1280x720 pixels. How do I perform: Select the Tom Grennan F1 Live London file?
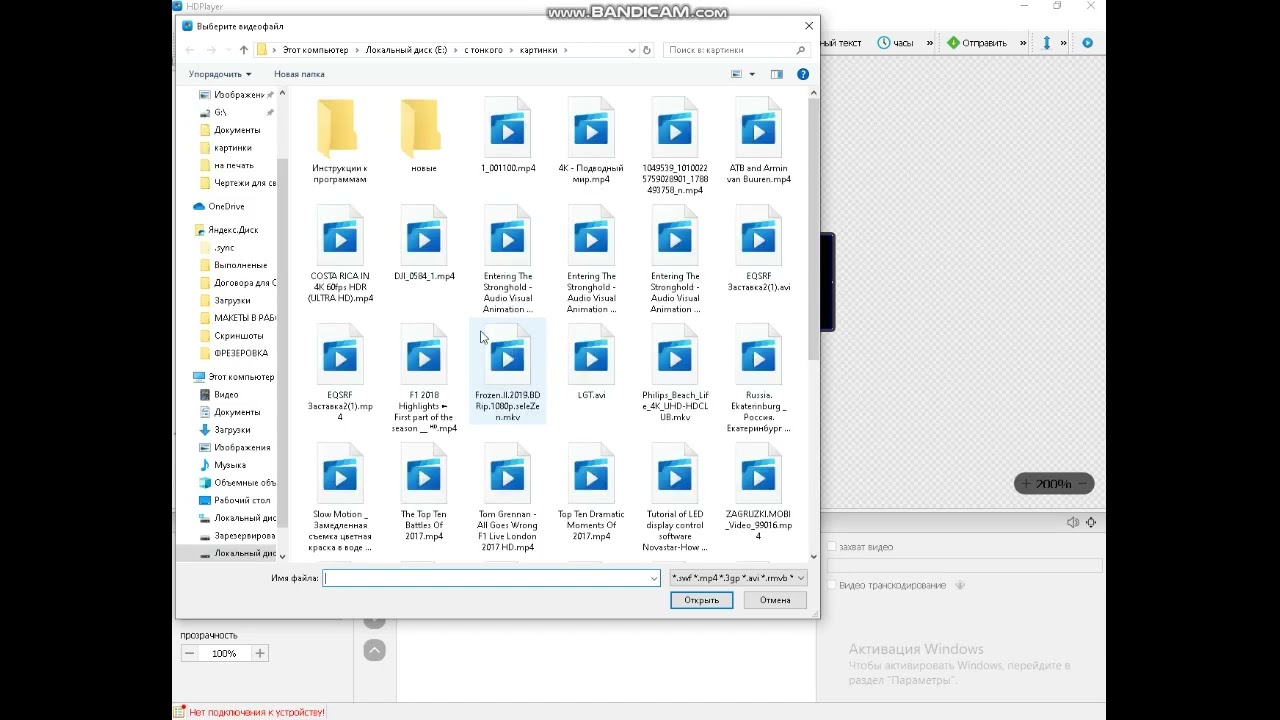508,498
